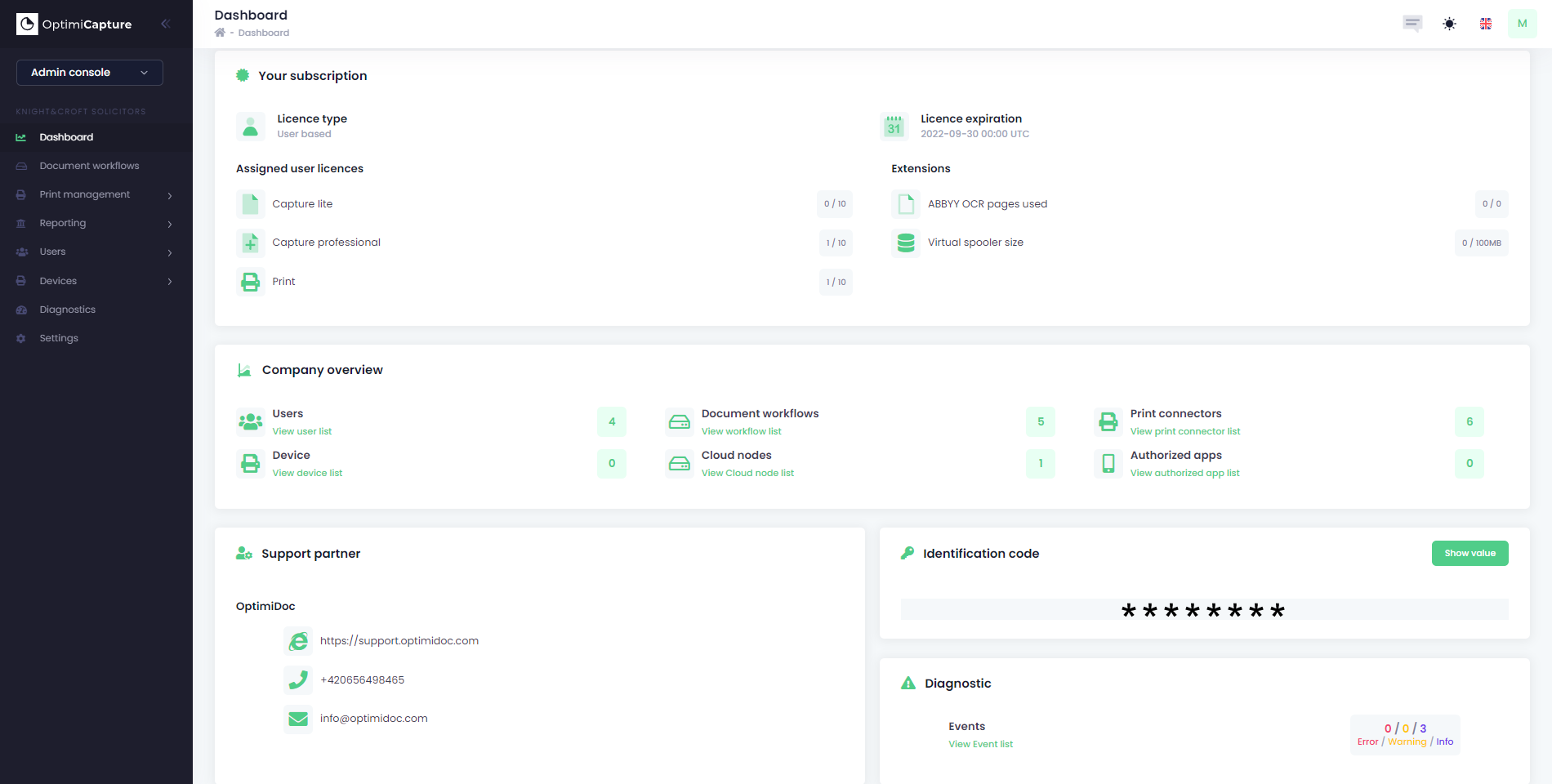Click the Users group icon in Company overview
The image size is (1552, 784).
(x=251, y=421)
